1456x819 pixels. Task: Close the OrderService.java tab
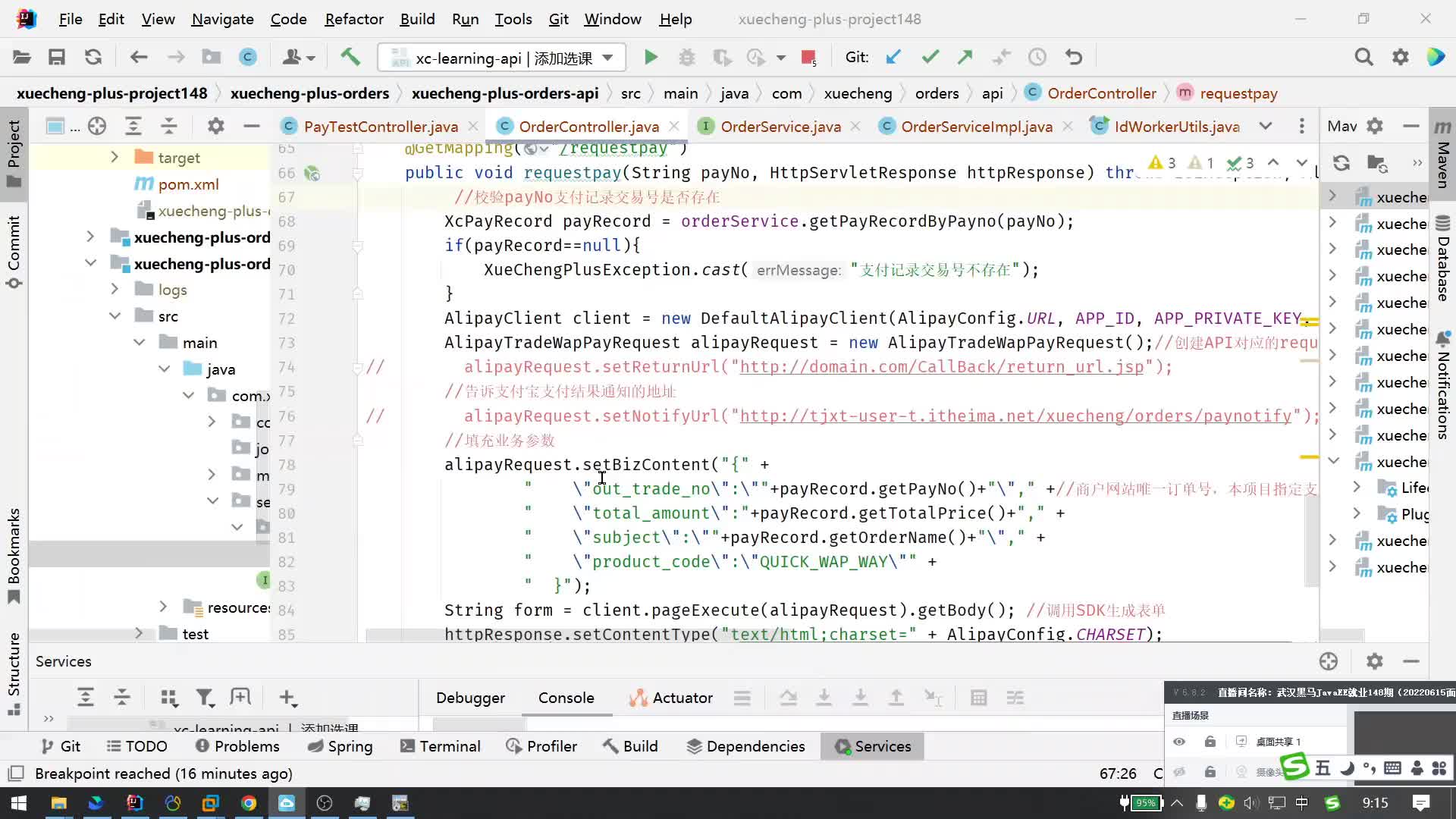click(855, 127)
